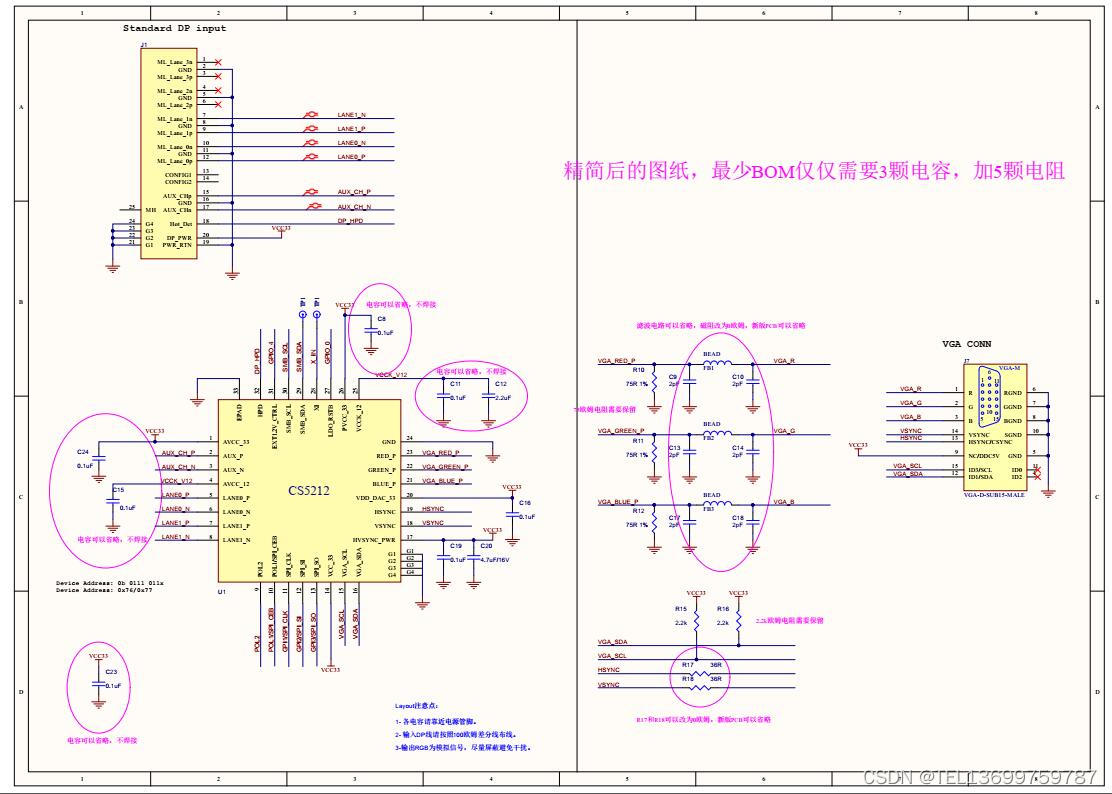Select capacitor C12 labeled 2.2uF

(488, 397)
